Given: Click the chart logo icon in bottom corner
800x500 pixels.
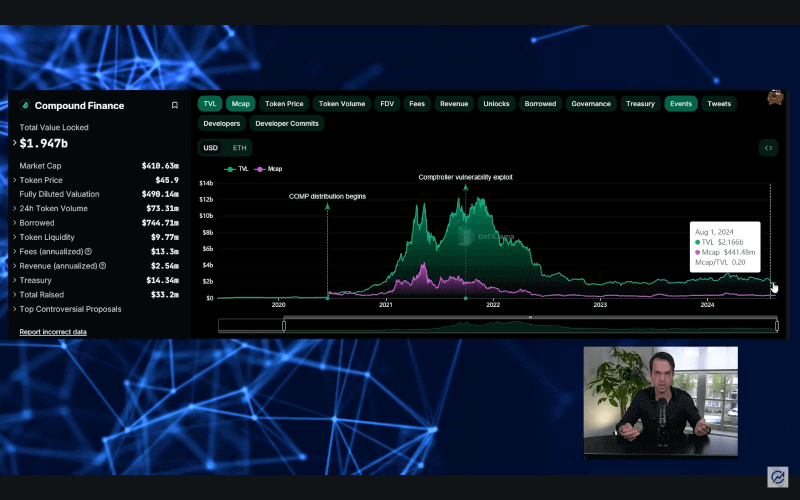Looking at the screenshot, I should coord(778,477).
